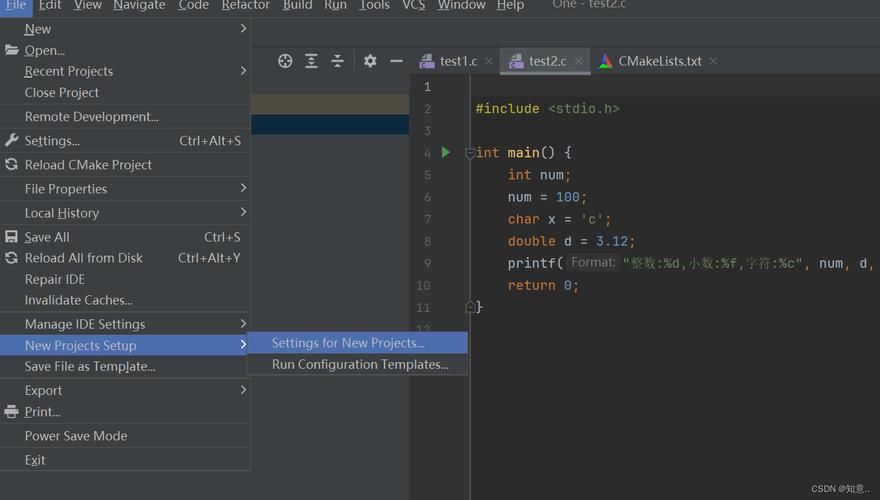Switch to the test1.c tab
The image size is (880, 500).
click(x=455, y=61)
